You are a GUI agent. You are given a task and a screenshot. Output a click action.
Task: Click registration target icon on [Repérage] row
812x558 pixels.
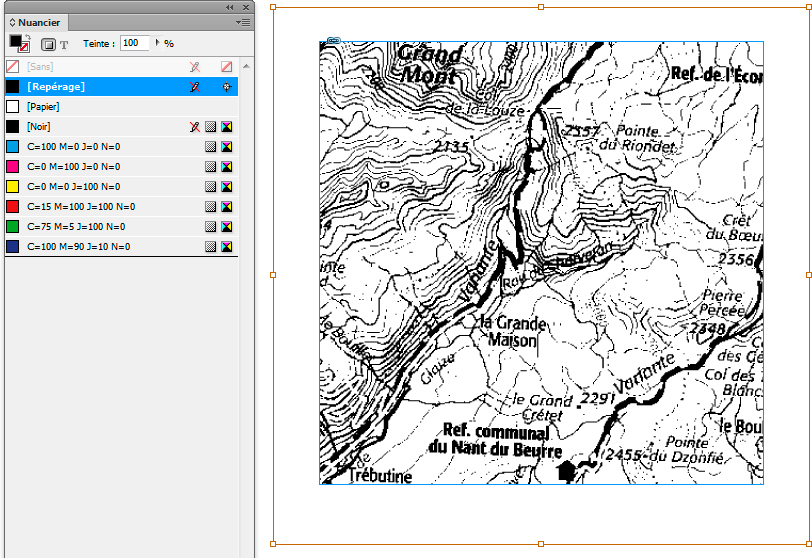226,86
